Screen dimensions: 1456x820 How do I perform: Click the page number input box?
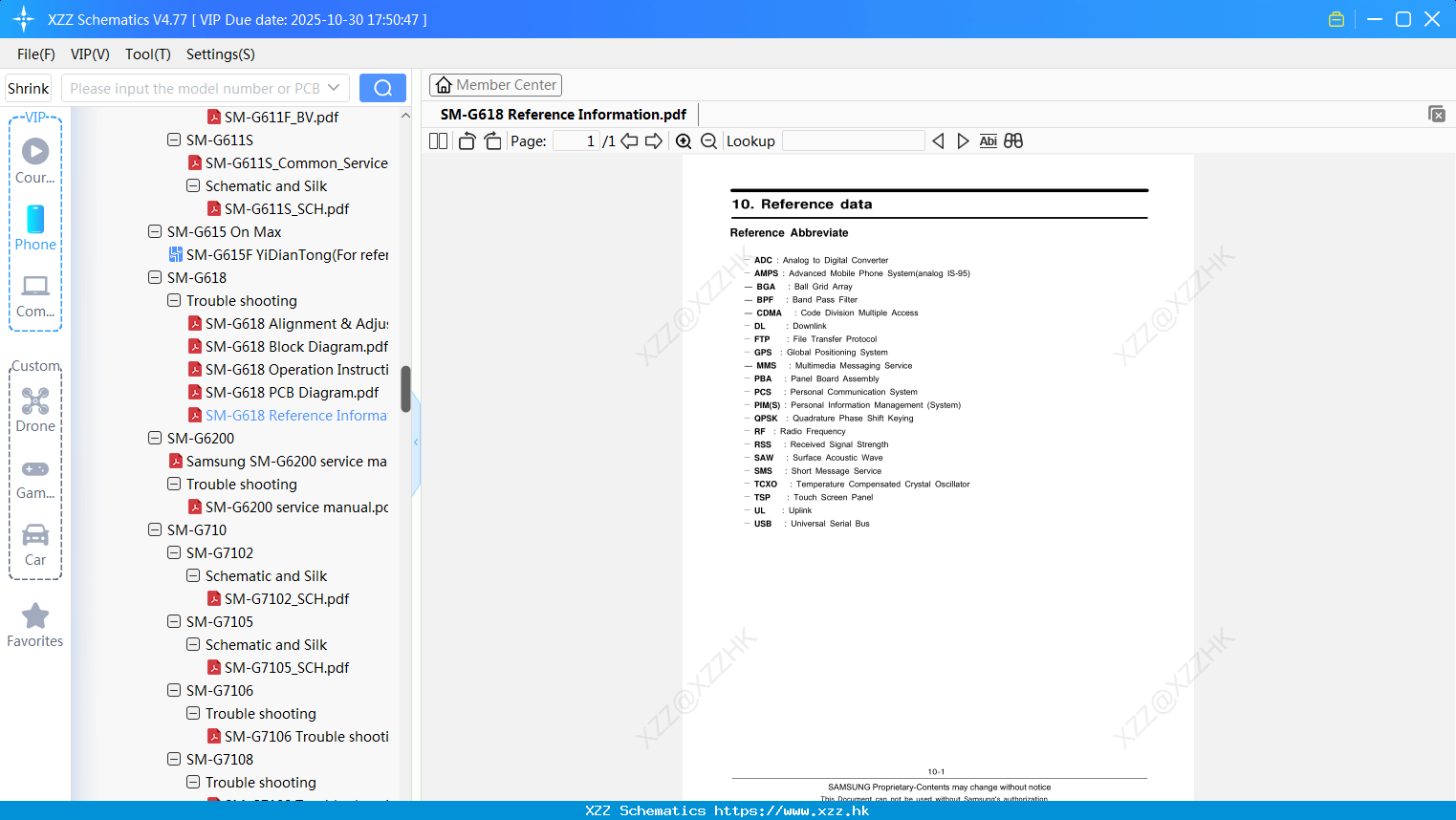pos(576,140)
